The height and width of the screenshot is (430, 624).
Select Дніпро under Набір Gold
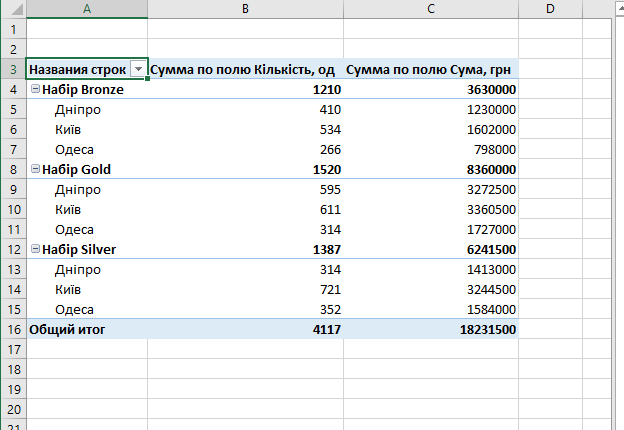(x=87, y=189)
